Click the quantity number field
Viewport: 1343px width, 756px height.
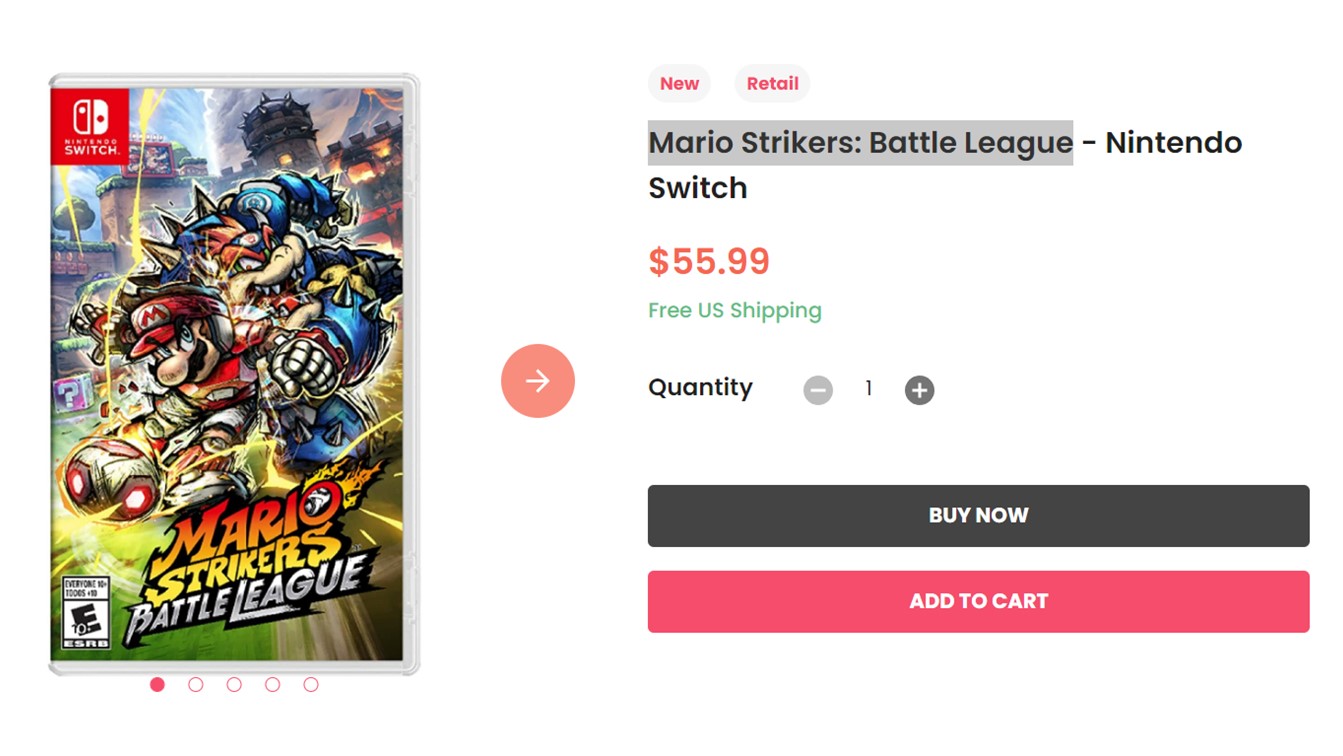point(869,389)
